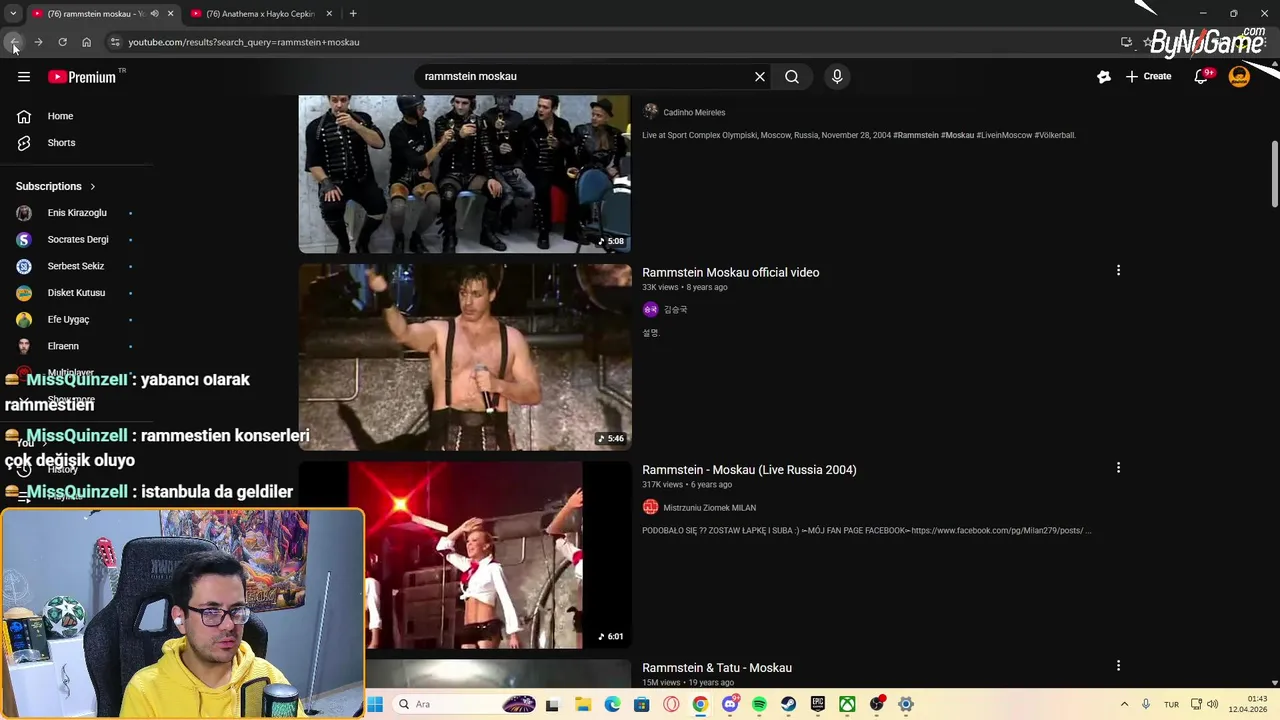The width and height of the screenshot is (1280, 720).
Task: Open a new browser tab
Action: pyautogui.click(x=353, y=14)
